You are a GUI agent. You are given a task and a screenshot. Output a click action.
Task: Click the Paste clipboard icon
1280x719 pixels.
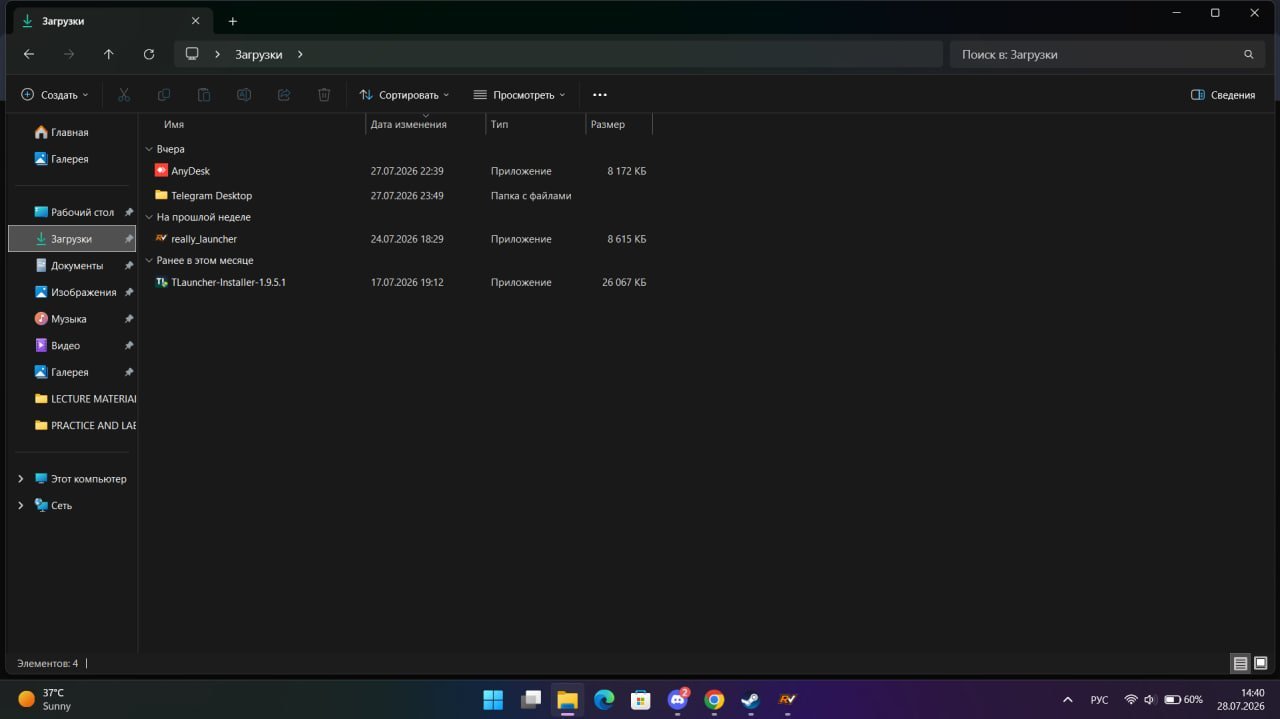tap(204, 95)
